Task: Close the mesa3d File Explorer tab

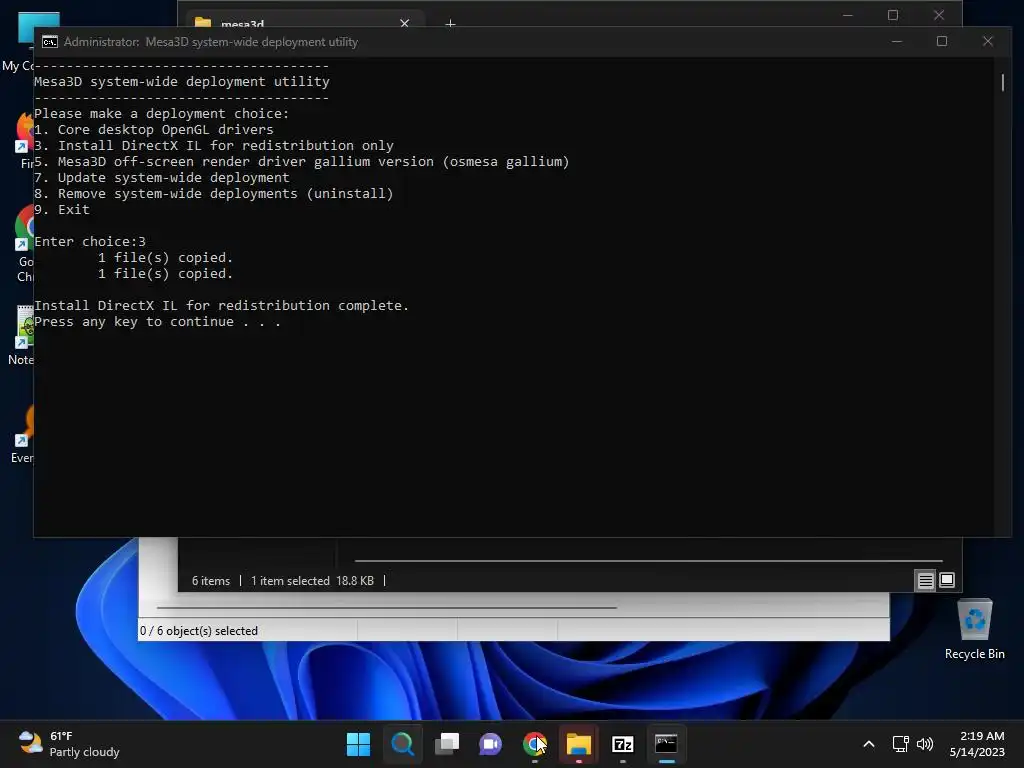Action: [404, 24]
